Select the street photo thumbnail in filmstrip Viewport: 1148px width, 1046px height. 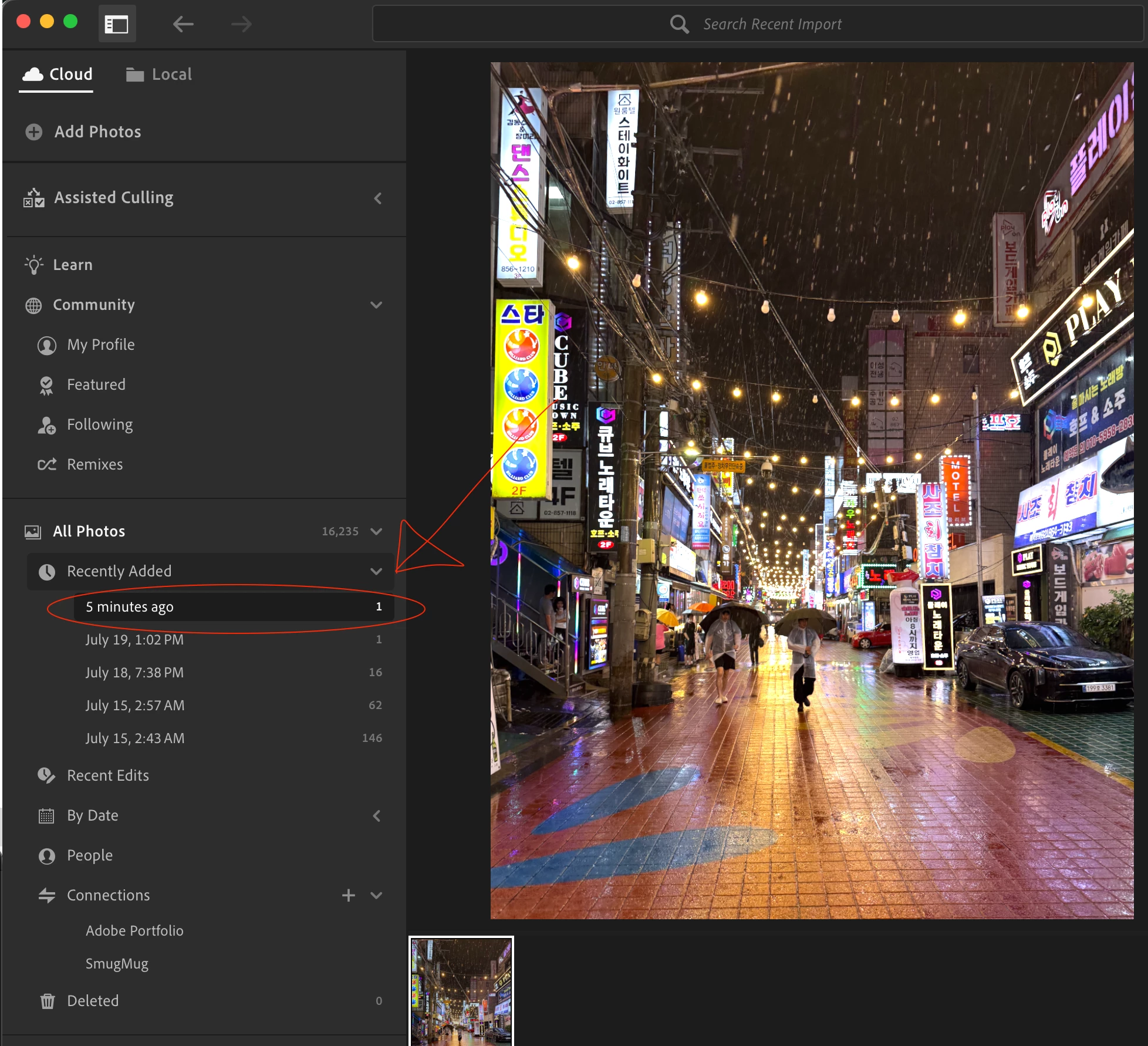pos(461,991)
